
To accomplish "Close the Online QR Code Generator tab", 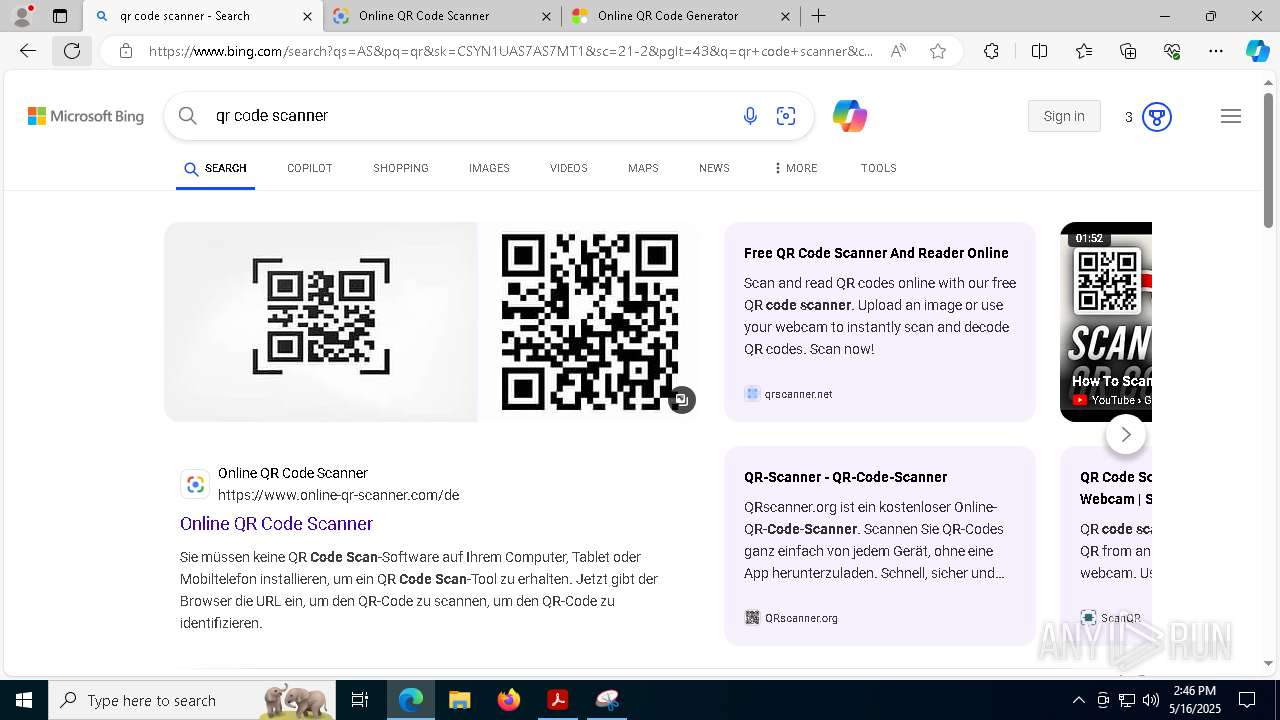I will (x=785, y=16).
